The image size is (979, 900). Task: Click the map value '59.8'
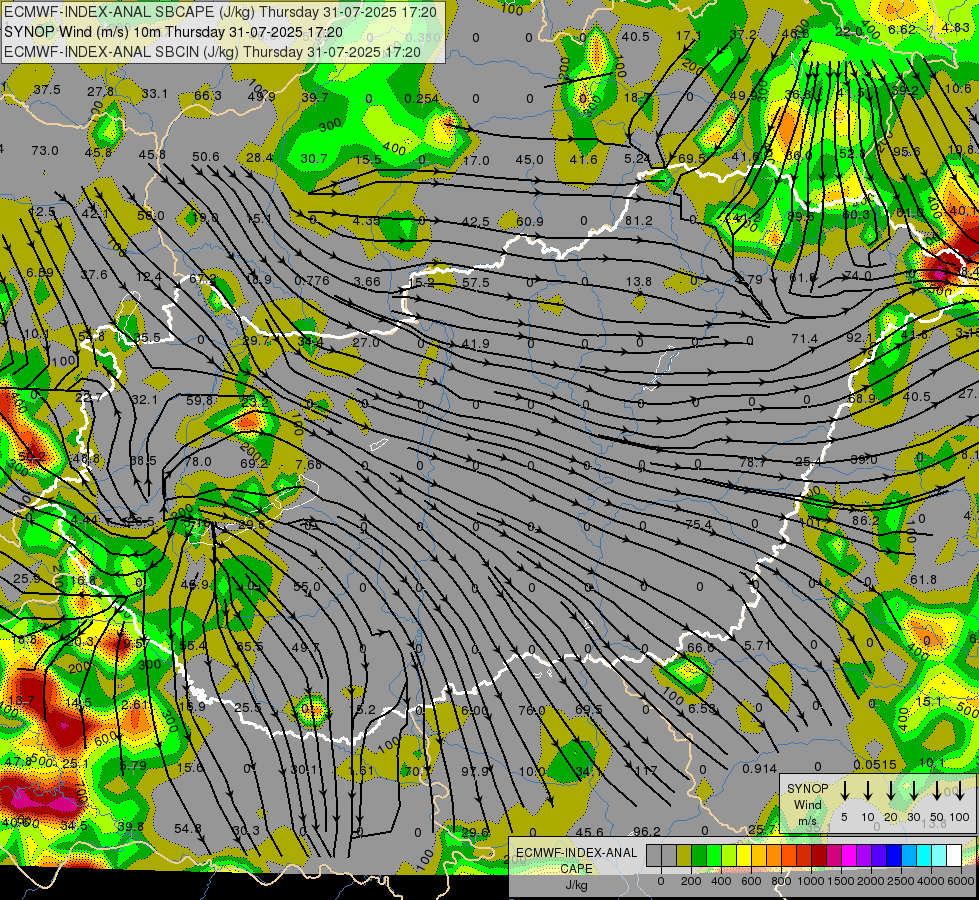click(x=199, y=400)
